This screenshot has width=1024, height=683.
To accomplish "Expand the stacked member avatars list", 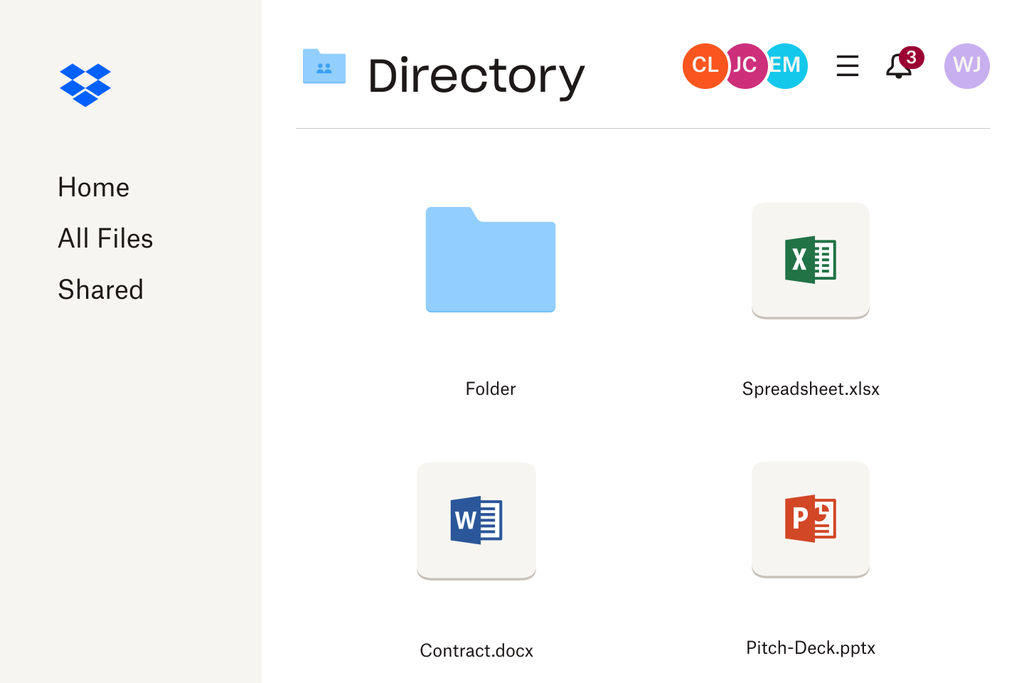I will click(744, 65).
